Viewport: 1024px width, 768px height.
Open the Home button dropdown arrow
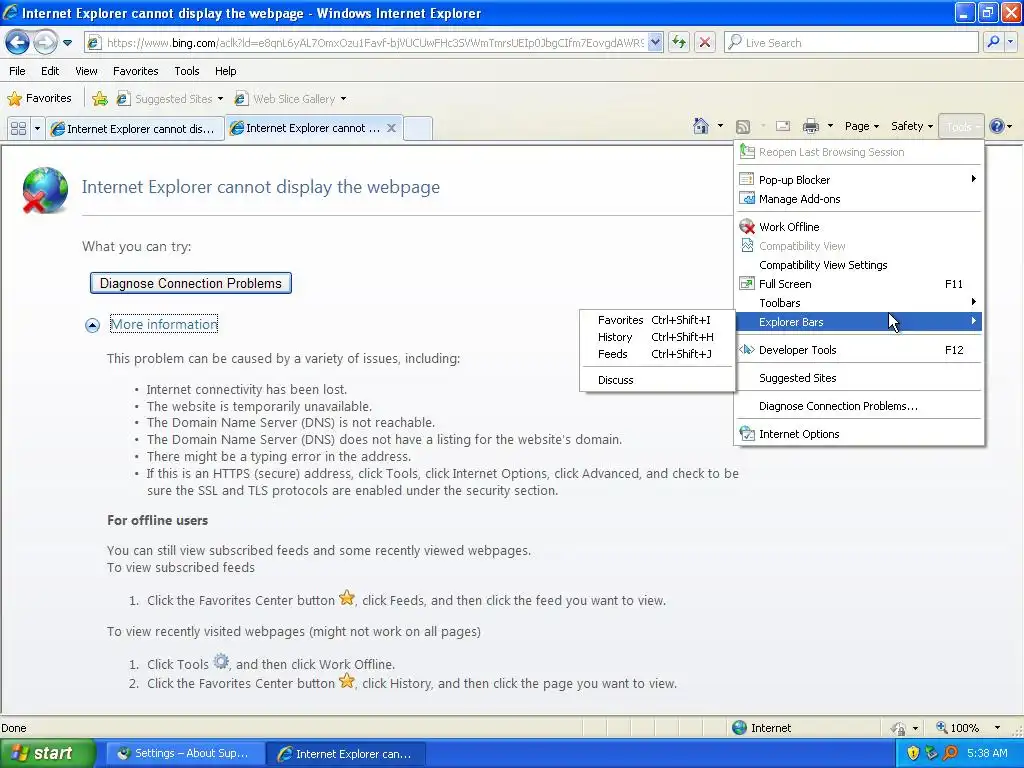(720, 126)
